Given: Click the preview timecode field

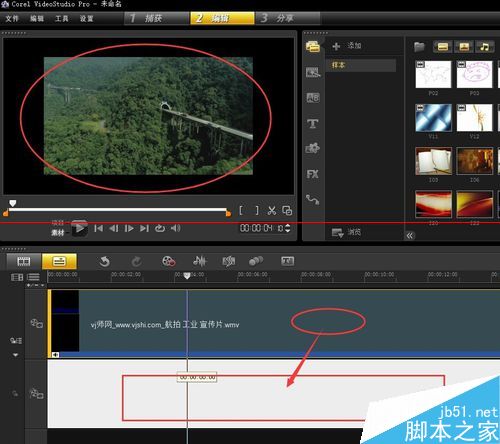Looking at the screenshot, I should point(261,228).
